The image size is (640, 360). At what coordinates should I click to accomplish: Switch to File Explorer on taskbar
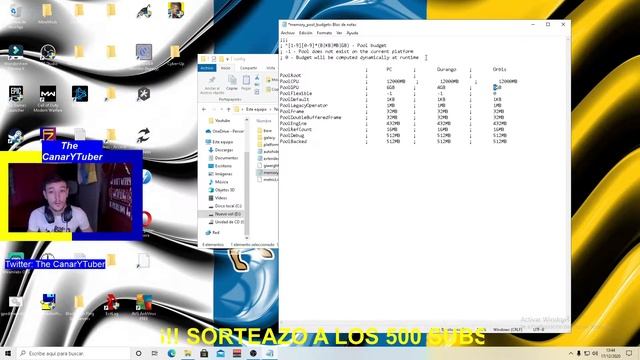[188, 353]
